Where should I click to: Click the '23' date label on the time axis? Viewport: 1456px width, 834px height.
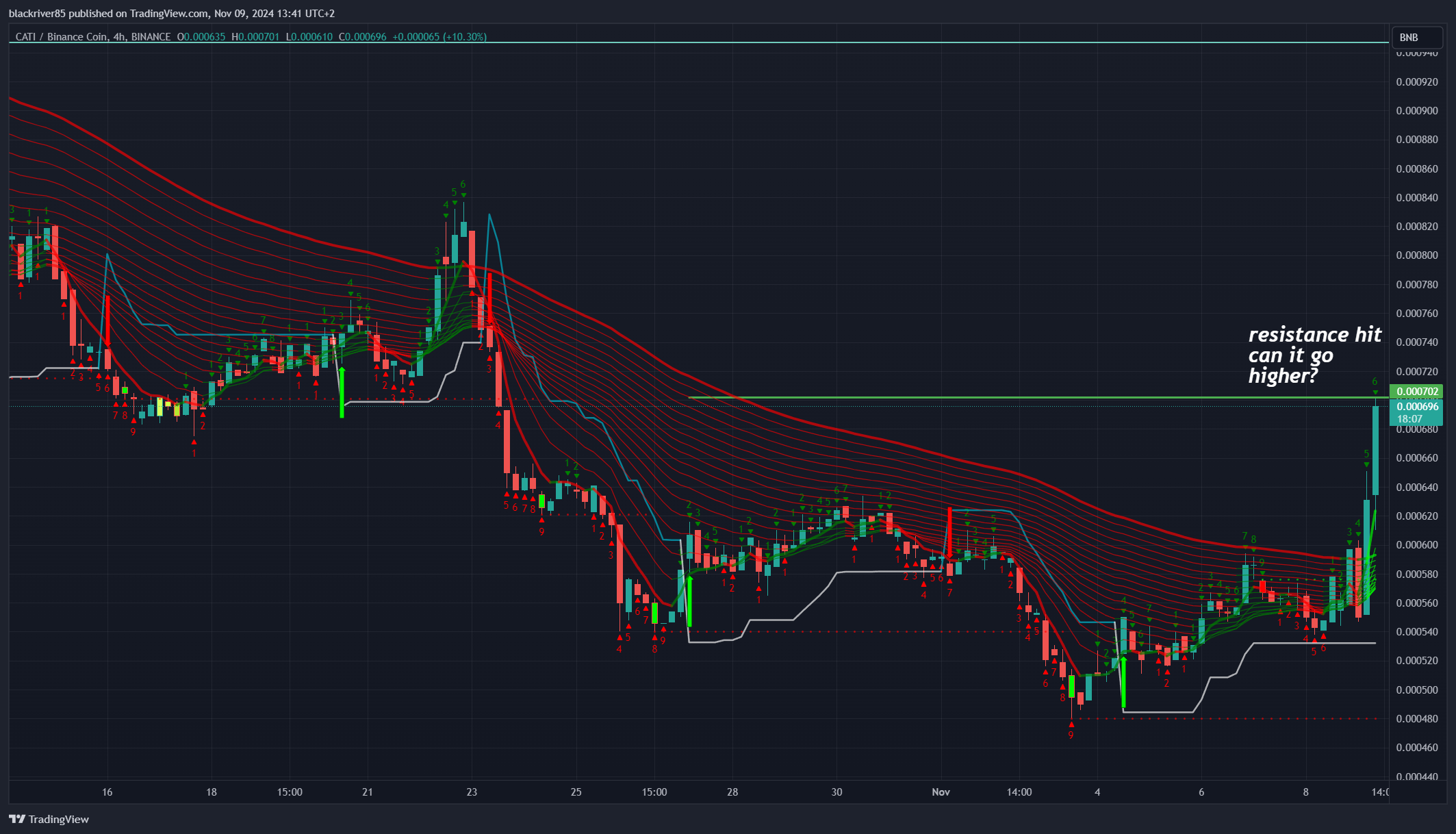pyautogui.click(x=472, y=792)
